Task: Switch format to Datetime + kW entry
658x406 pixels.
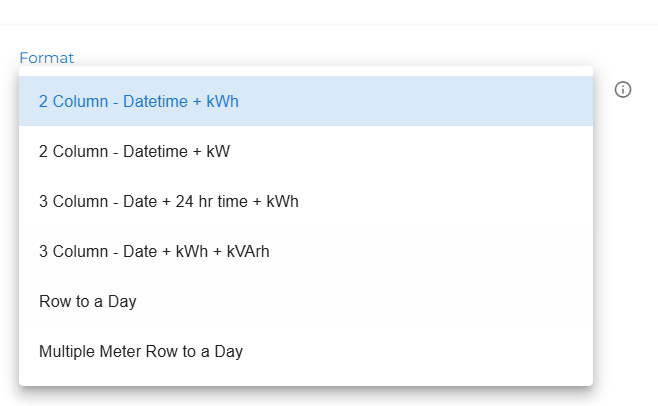Action: 306,151
